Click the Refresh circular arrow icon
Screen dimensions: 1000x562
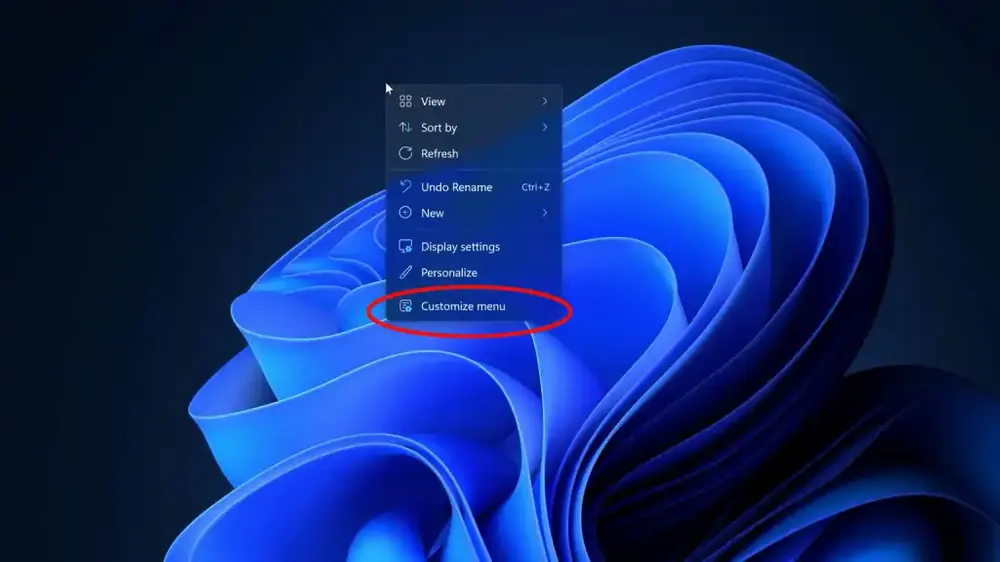(405, 154)
